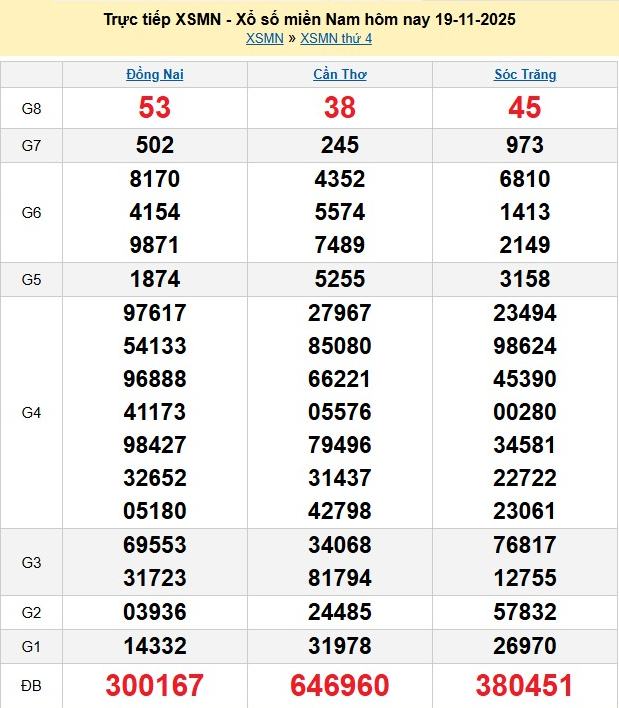Select Đồng Nai G8 result 53

155,108
